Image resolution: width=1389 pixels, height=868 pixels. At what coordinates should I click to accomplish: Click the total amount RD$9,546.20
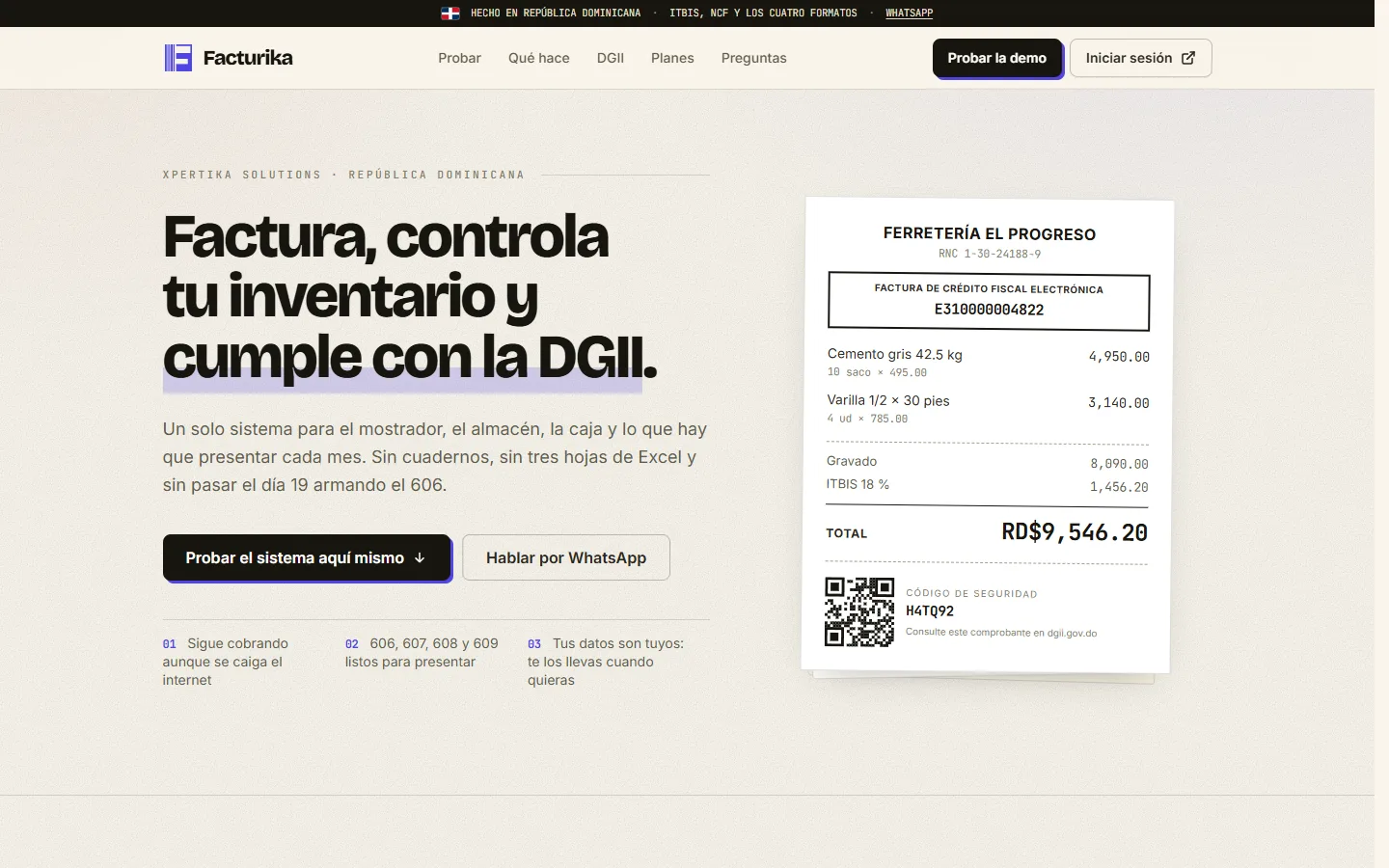click(1075, 532)
